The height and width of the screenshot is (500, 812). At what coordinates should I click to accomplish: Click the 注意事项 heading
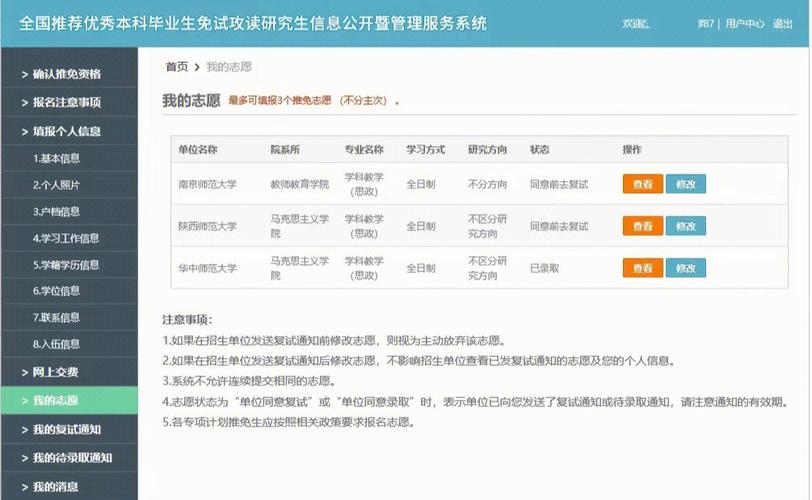pos(187,319)
